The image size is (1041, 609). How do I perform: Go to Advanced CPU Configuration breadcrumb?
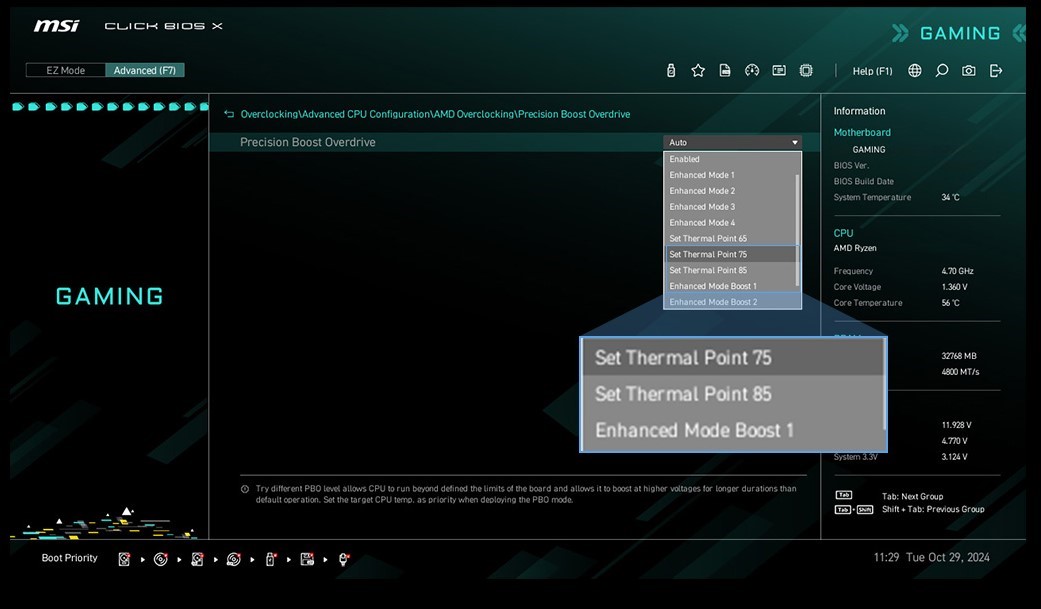click(366, 114)
